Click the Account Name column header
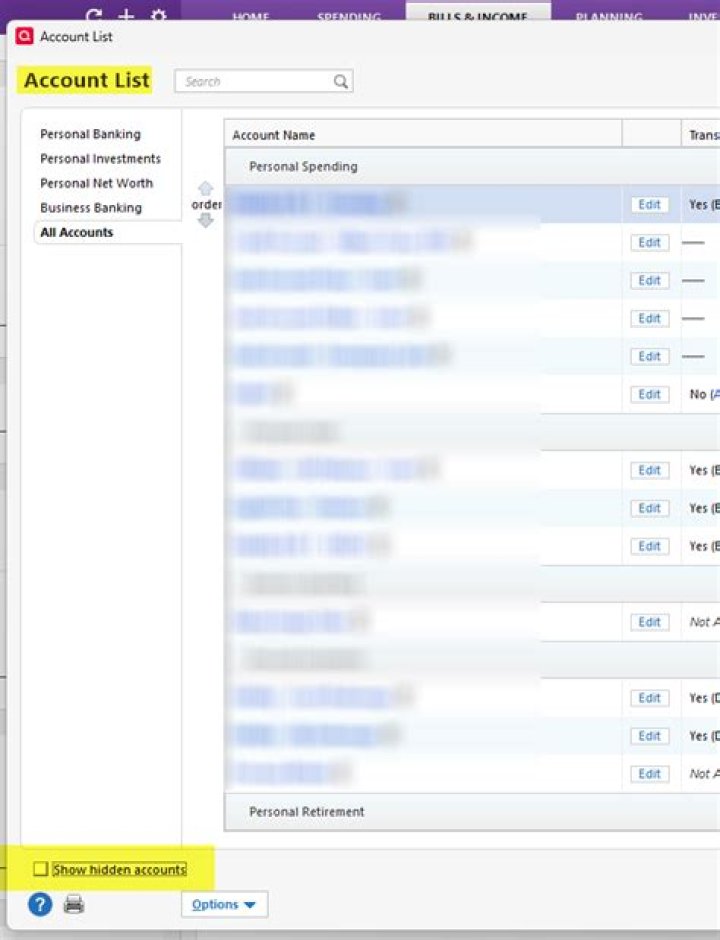Viewport: 720px width, 940px height. pos(423,135)
